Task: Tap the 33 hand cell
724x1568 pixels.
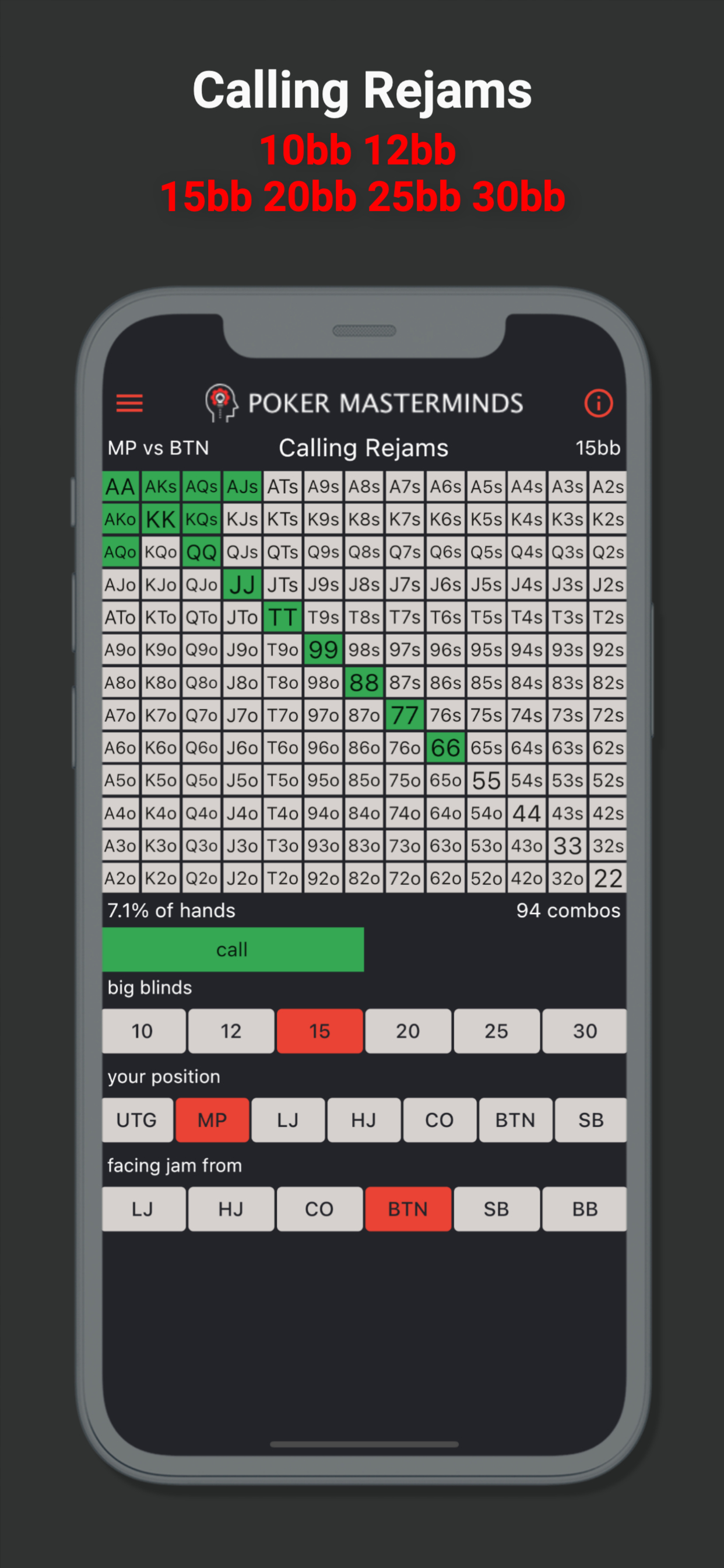Action: [x=567, y=845]
